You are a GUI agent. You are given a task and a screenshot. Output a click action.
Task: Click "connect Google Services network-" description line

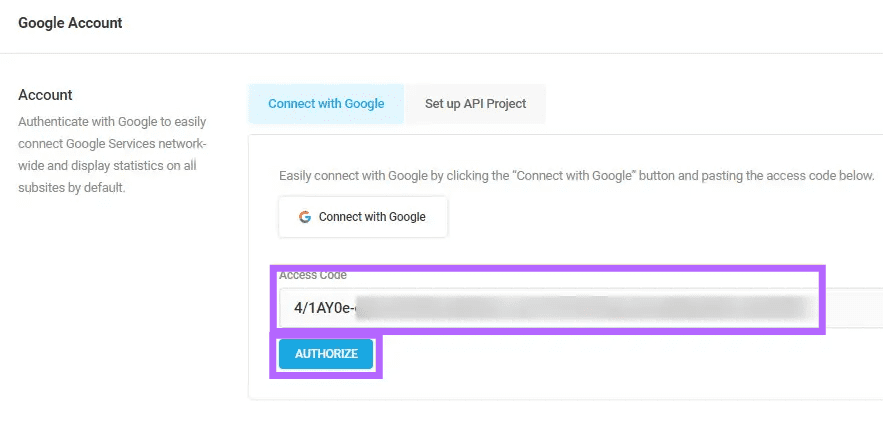coord(112,144)
